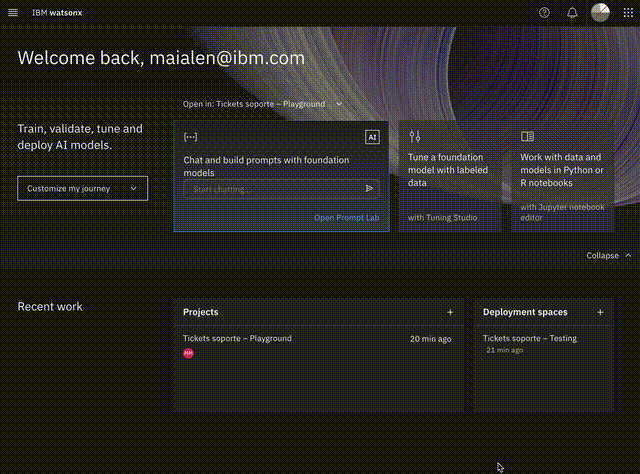640x474 pixels.
Task: Open the app switcher grid icon
Action: tap(628, 13)
